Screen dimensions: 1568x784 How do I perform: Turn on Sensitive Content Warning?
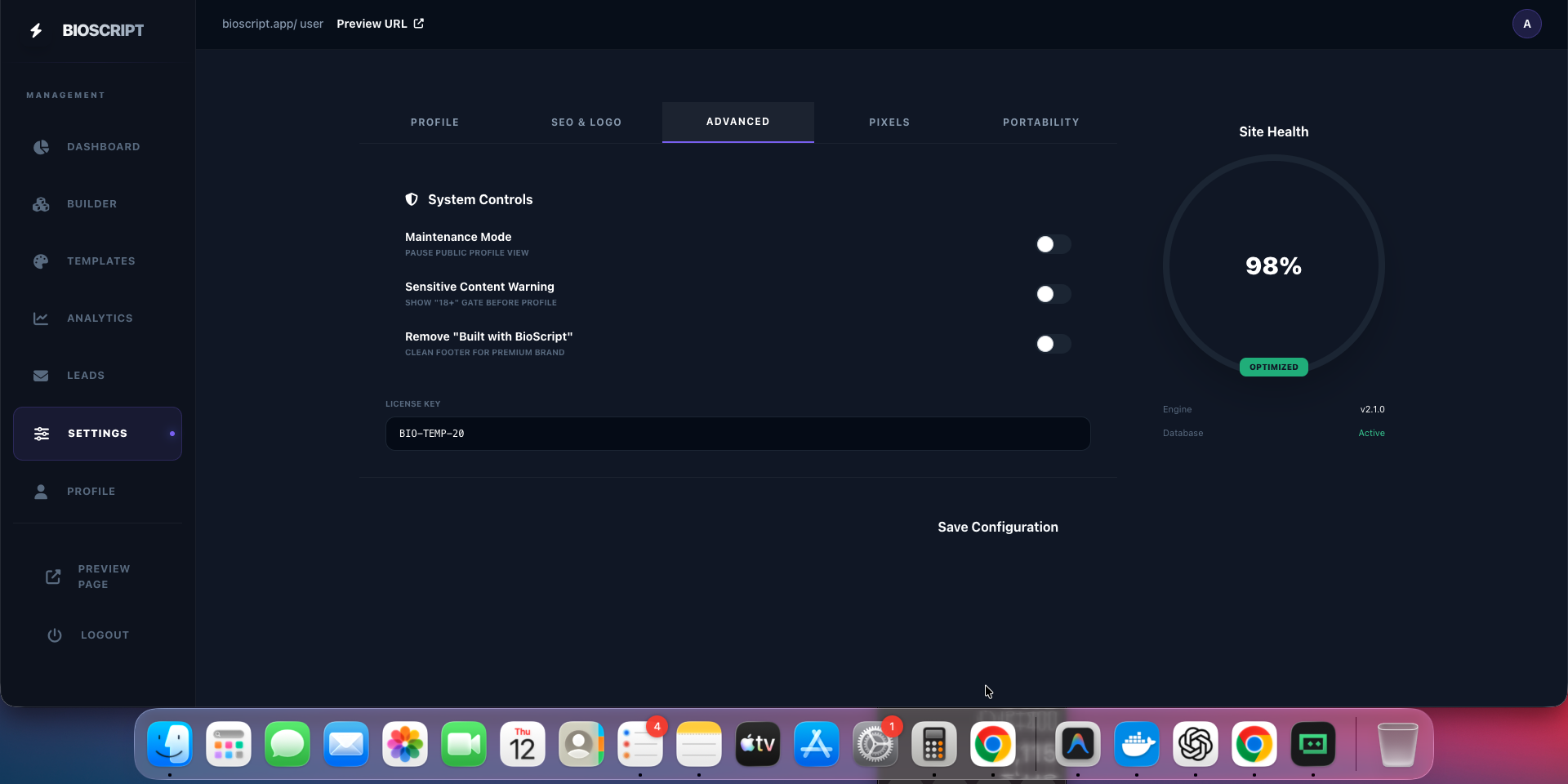[1053, 294]
